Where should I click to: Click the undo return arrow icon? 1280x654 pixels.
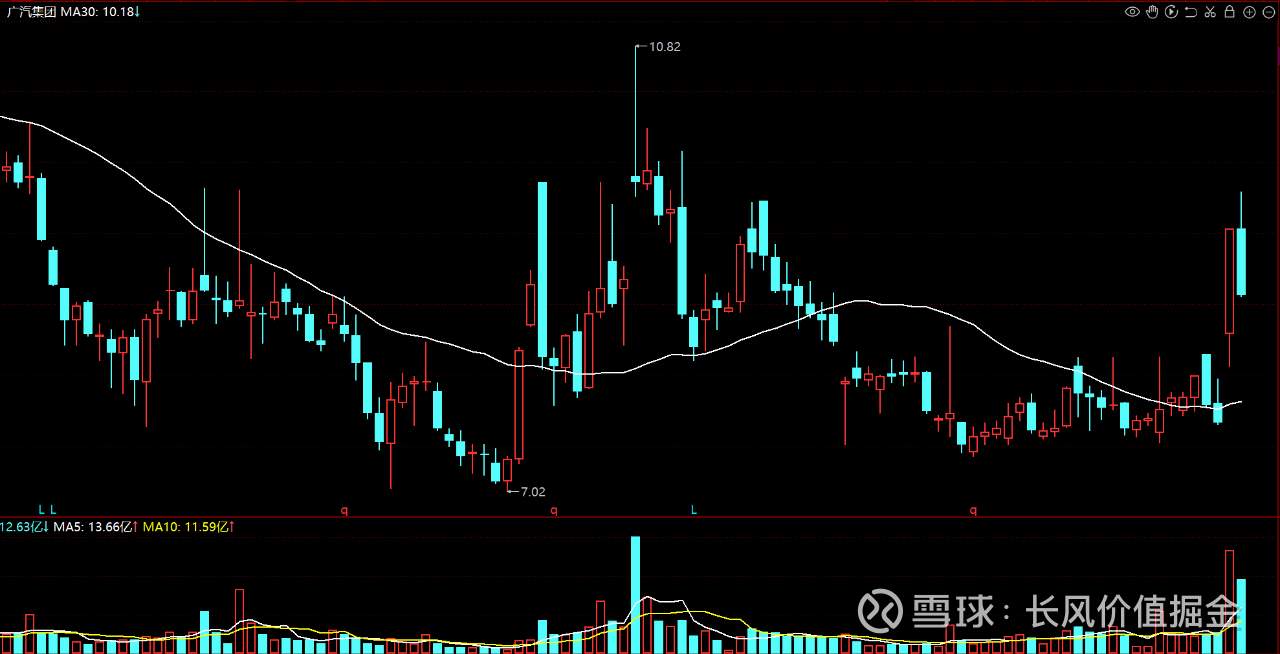tap(1191, 12)
